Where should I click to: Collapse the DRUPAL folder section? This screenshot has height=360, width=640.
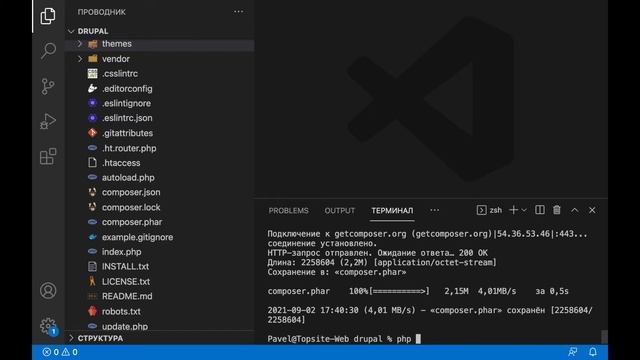(x=71, y=31)
